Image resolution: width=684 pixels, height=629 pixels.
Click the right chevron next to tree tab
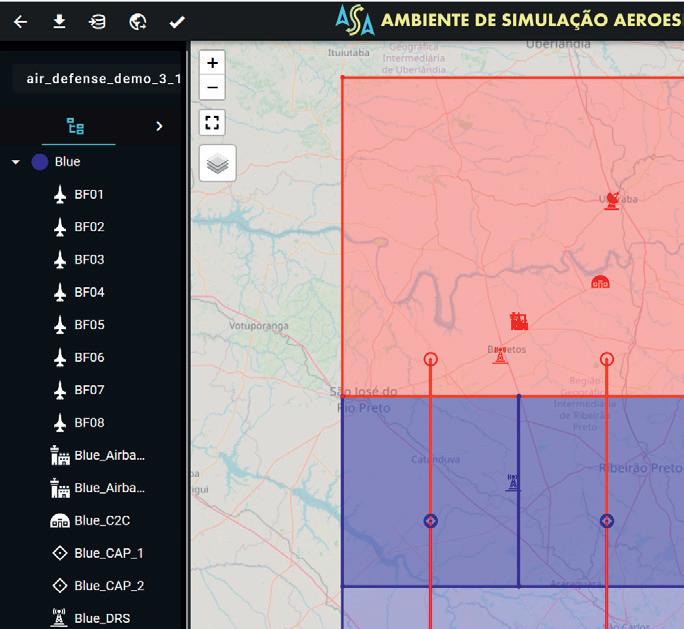point(159,126)
